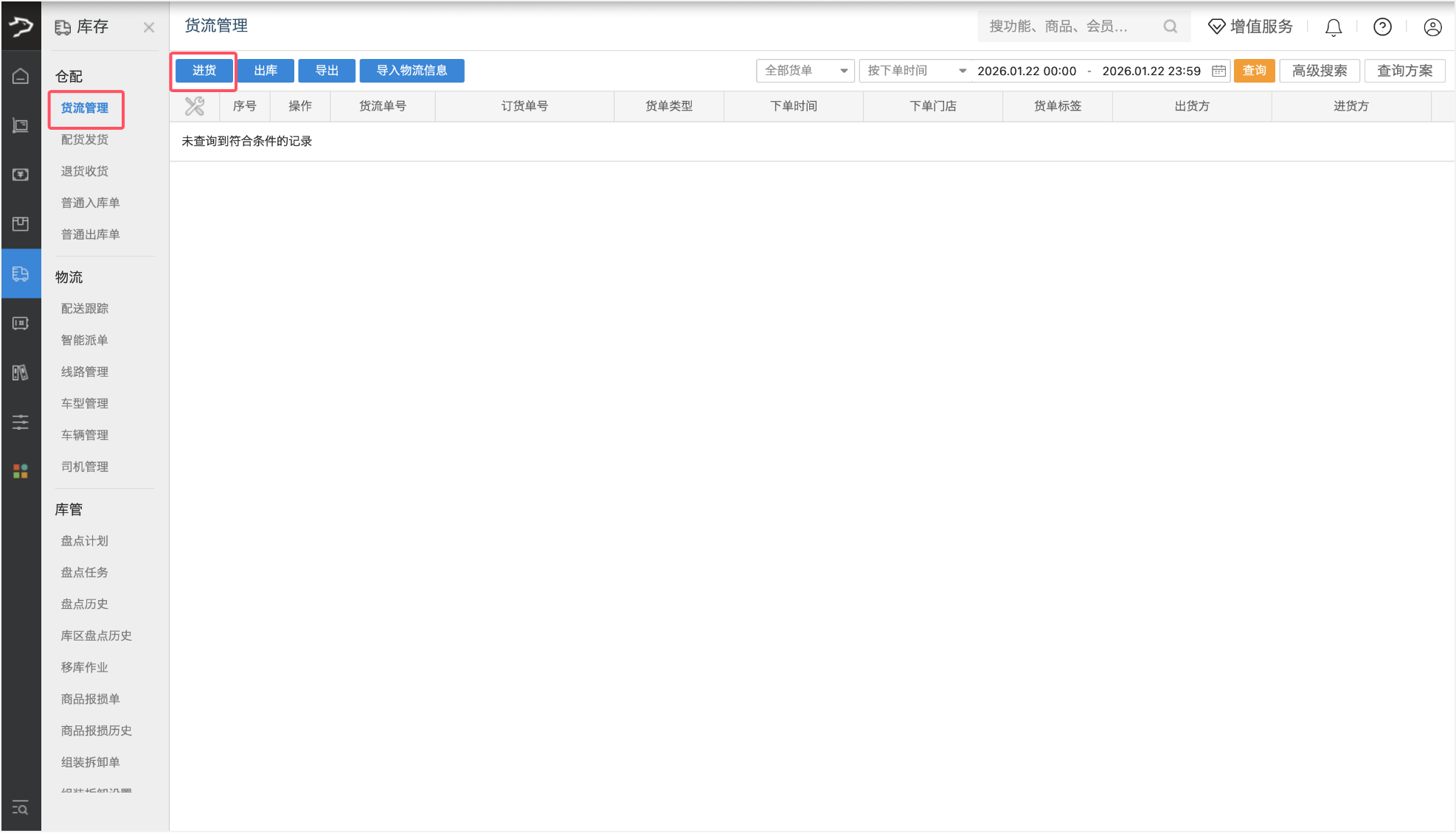The width and height of the screenshot is (1456, 833).
Task: Open the help question mark icon
Action: pos(1382,27)
